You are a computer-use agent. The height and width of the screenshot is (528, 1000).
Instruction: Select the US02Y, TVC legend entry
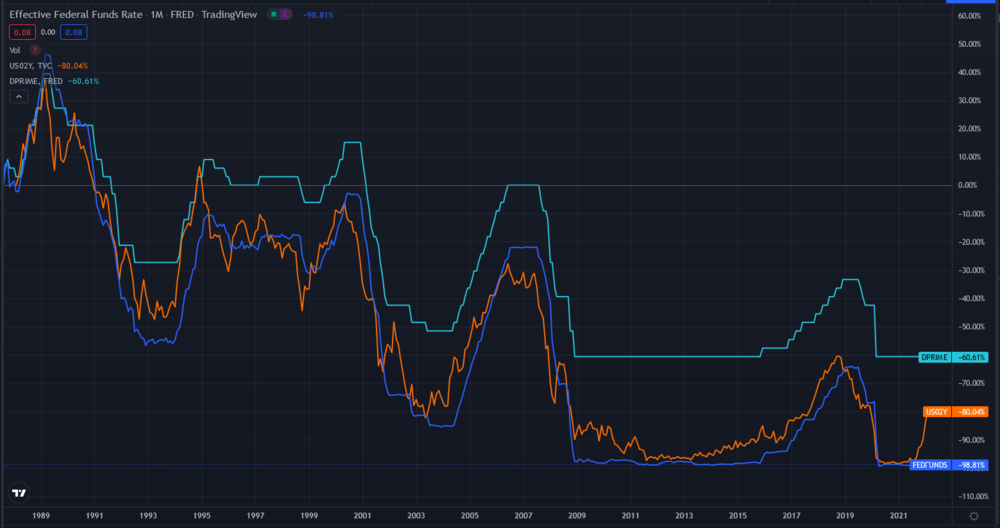(x=30, y=65)
